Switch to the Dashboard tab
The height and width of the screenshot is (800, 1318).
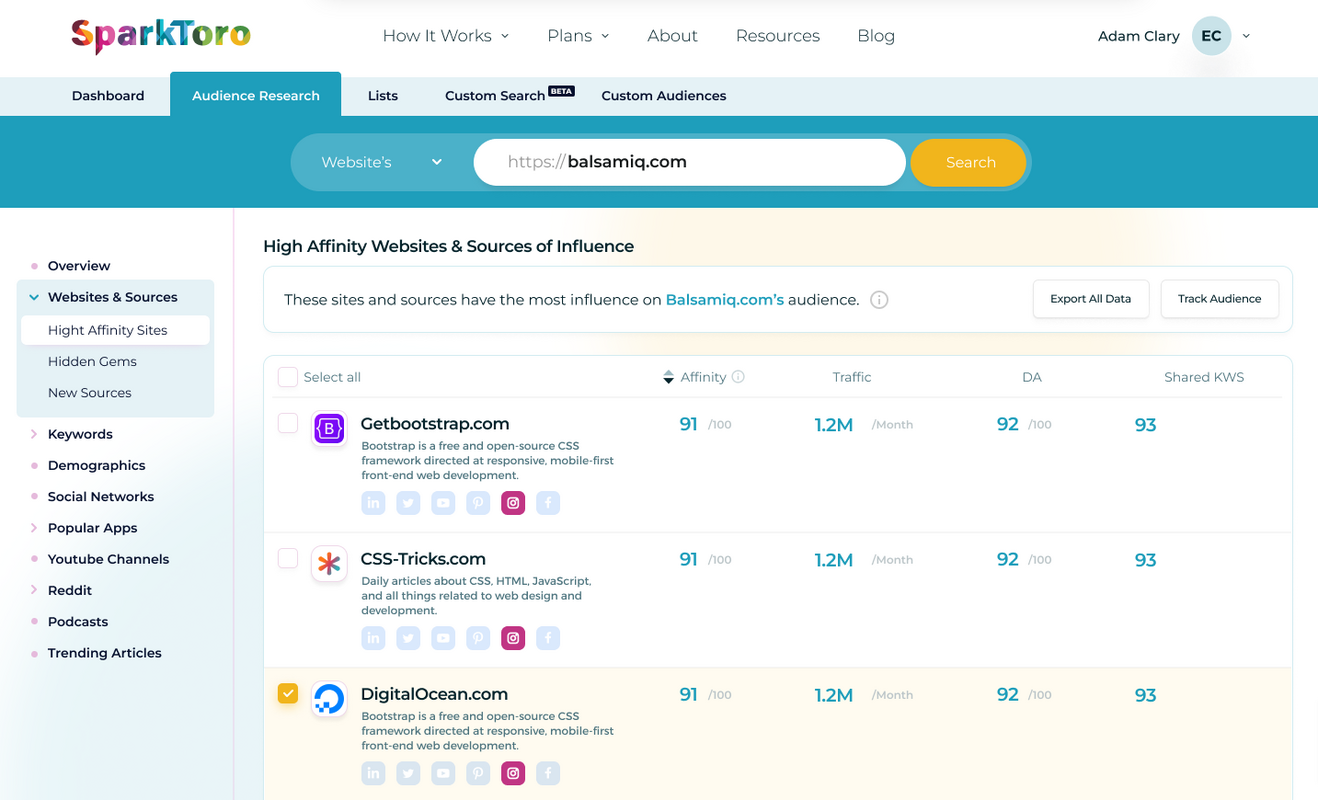108,96
